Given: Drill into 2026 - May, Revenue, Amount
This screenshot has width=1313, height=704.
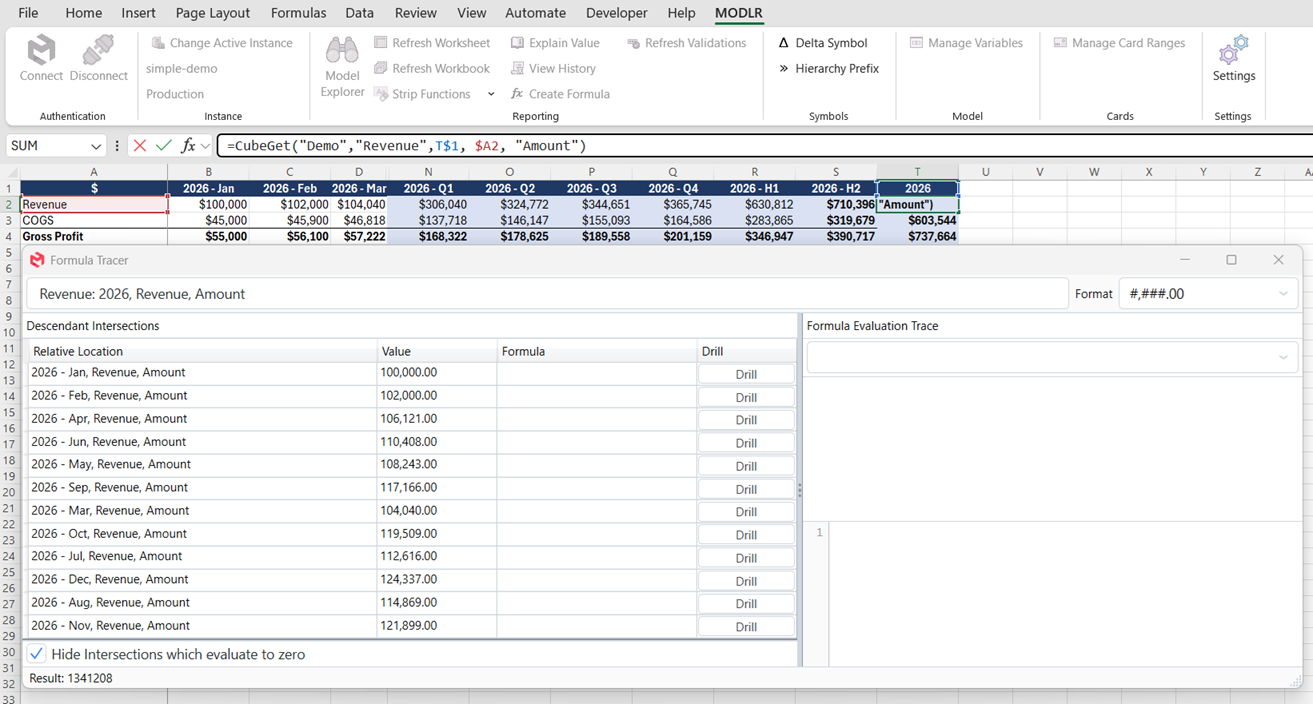Looking at the screenshot, I should pos(746,466).
